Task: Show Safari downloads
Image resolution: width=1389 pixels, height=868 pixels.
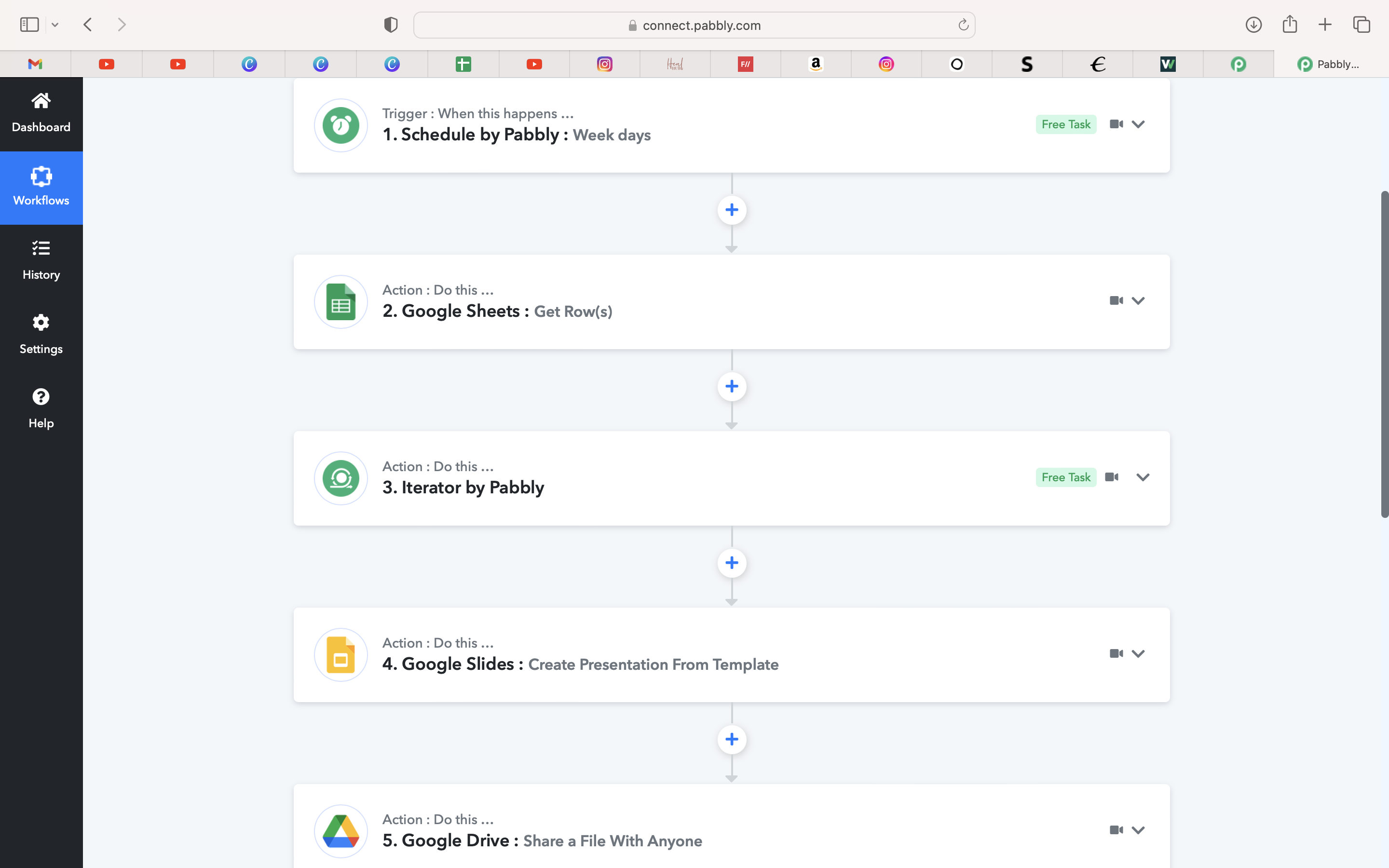Action: click(1253, 25)
